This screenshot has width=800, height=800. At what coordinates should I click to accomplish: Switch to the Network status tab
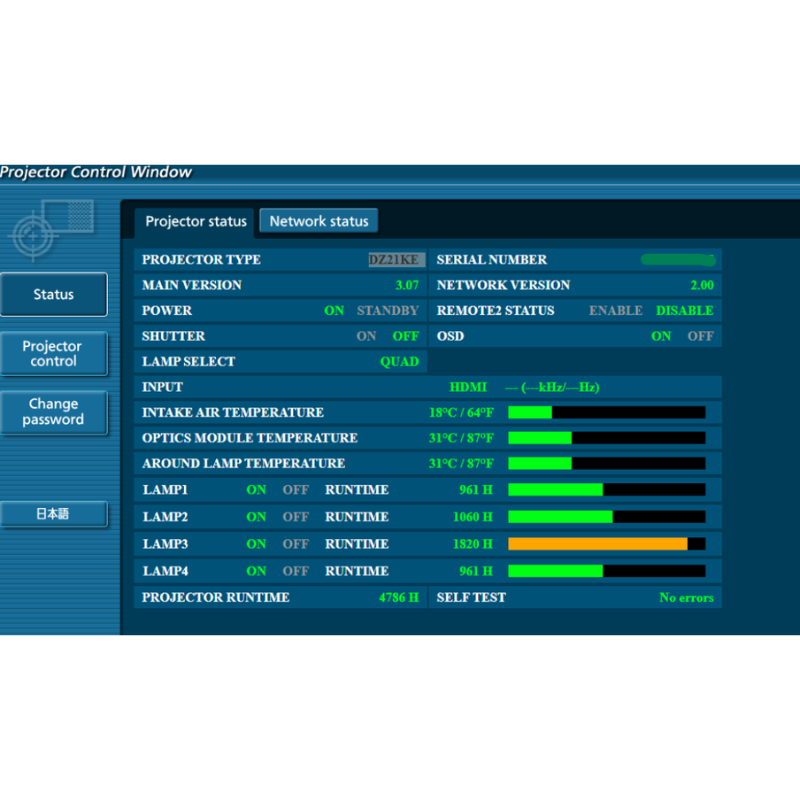pos(319,221)
